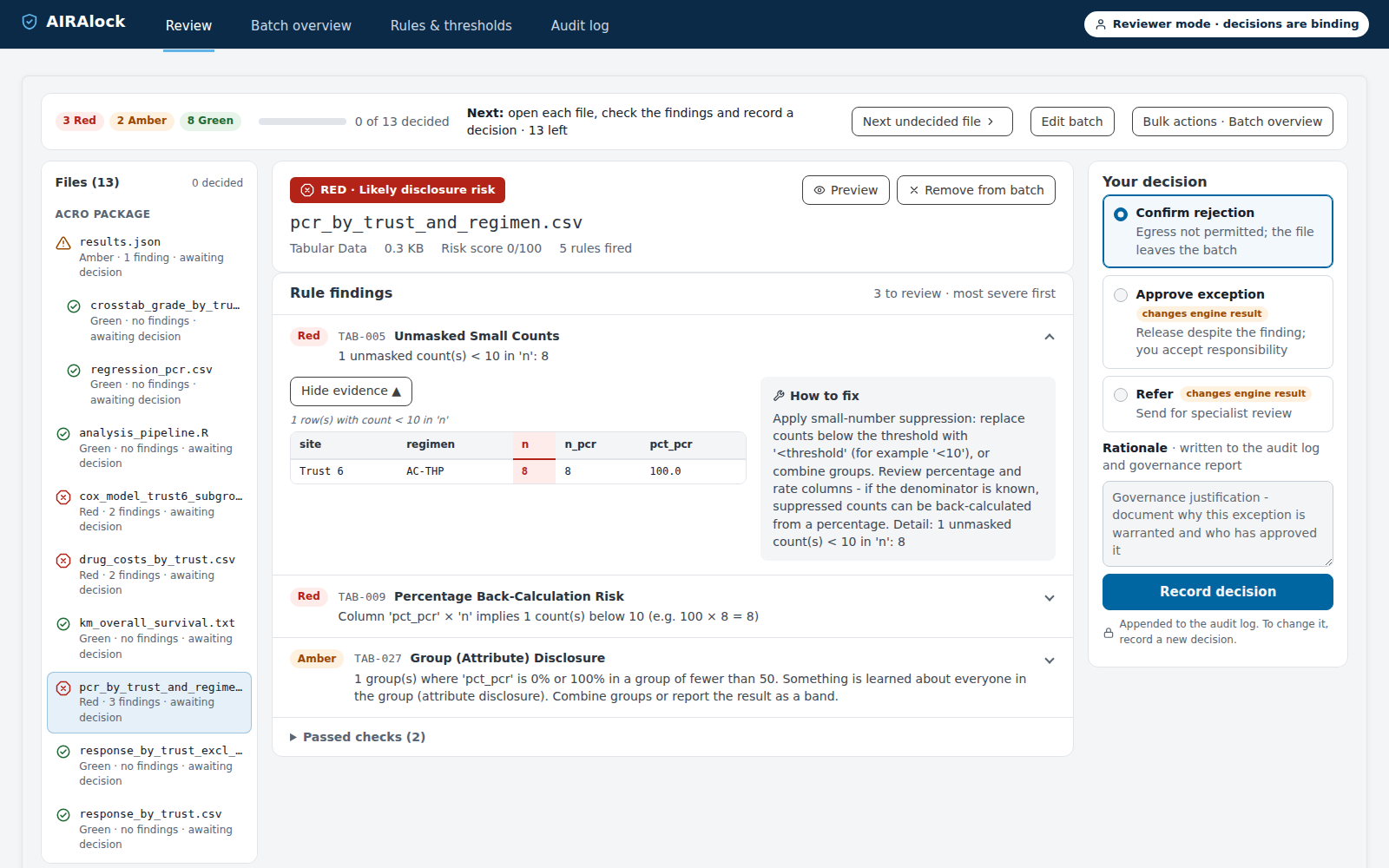This screenshot has width=1389, height=868.
Task: Open Bulk actions · Batch overview
Action: tap(1232, 122)
